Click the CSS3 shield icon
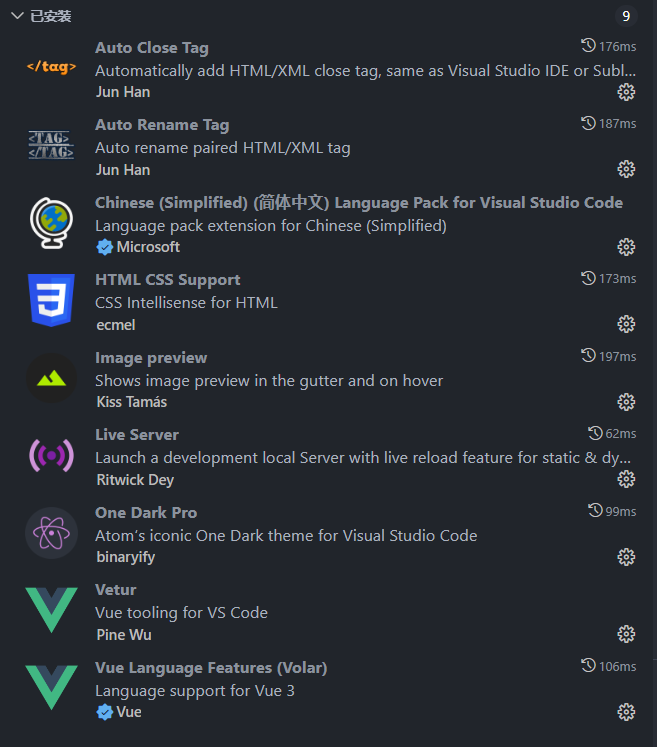Viewport: 657px width, 747px height. 51,300
